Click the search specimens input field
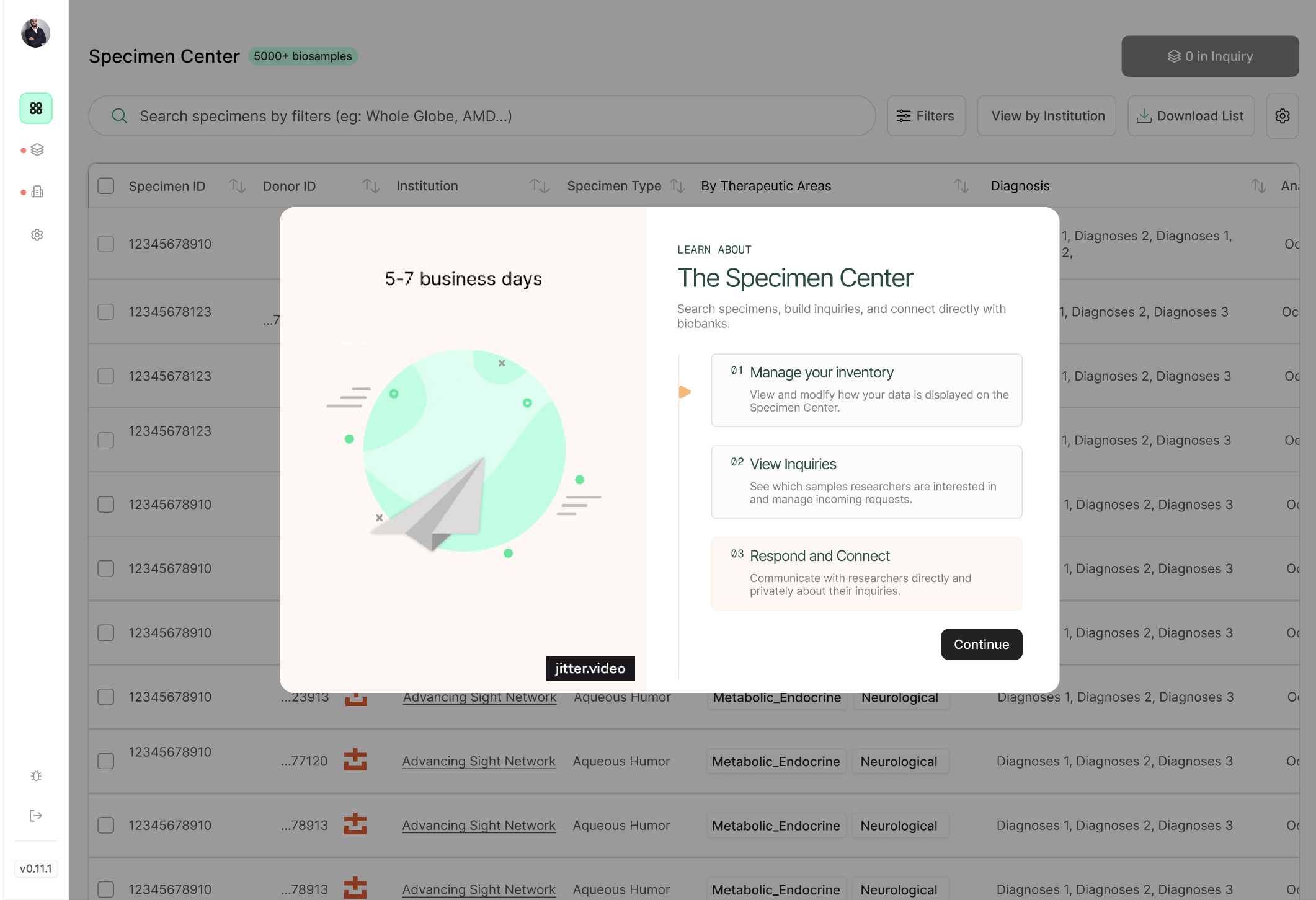Viewport: 1316px width, 900px height. click(x=482, y=116)
